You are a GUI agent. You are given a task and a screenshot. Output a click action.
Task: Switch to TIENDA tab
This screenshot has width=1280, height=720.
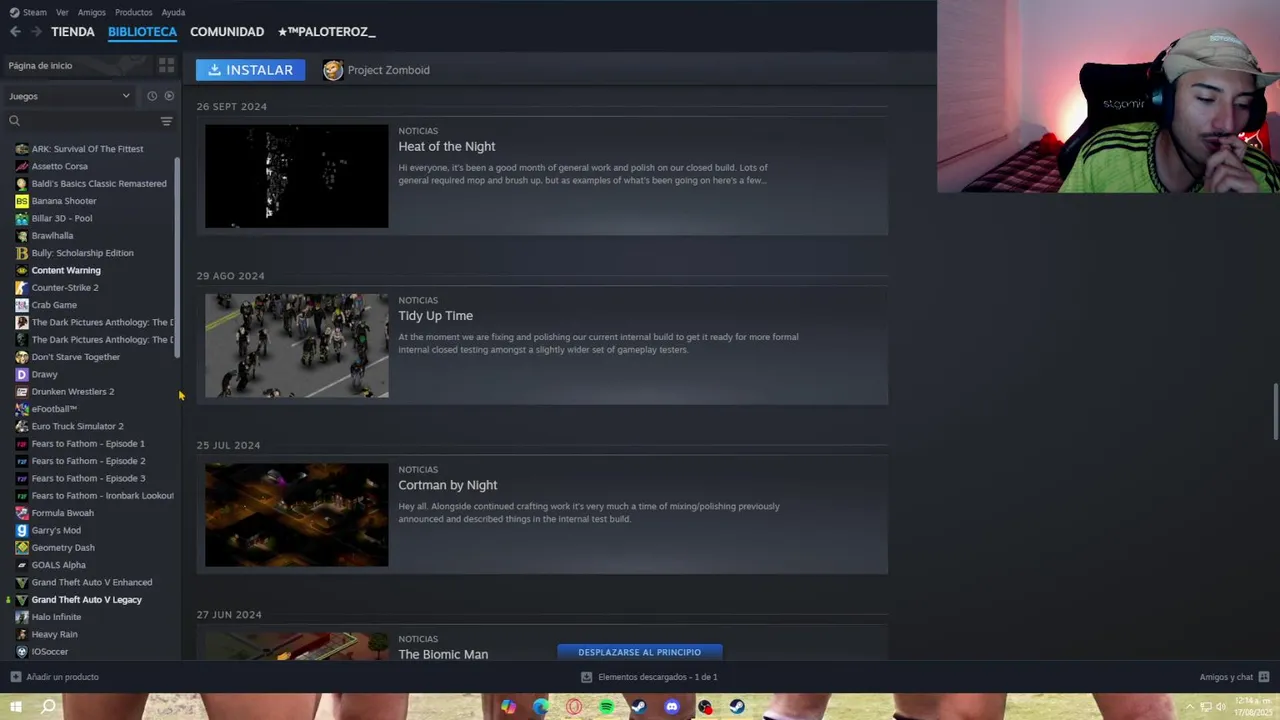pyautogui.click(x=73, y=32)
